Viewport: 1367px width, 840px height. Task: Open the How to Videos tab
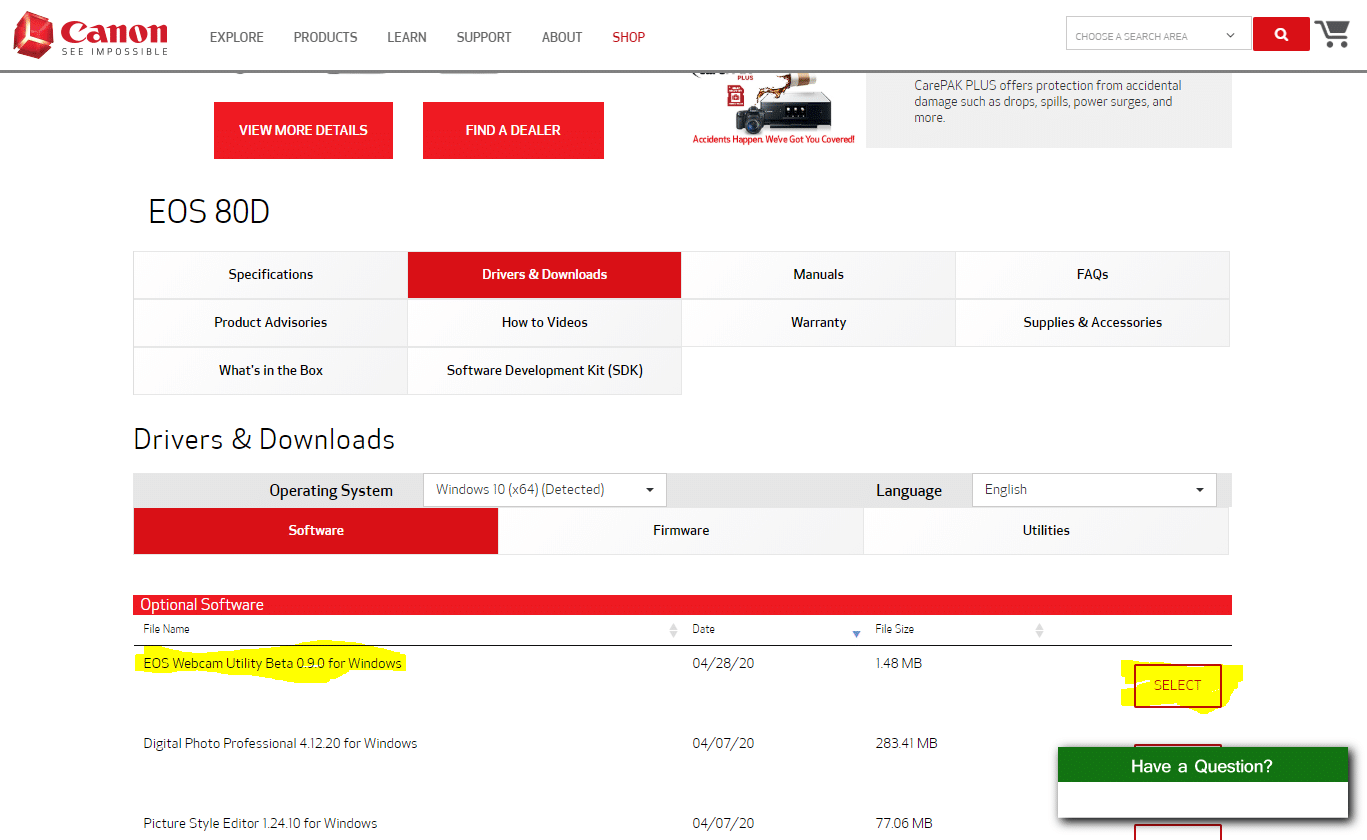click(545, 323)
